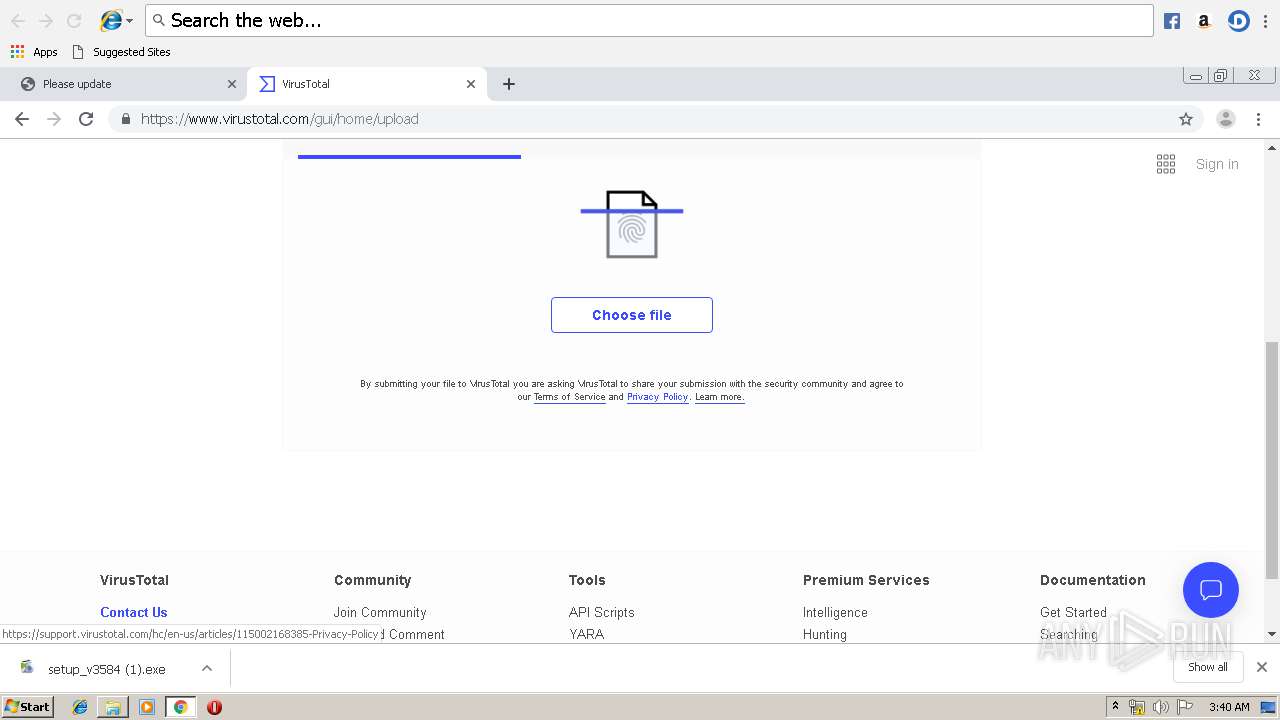
Task: Click the Chrome taskbar icon
Action: pos(181,707)
